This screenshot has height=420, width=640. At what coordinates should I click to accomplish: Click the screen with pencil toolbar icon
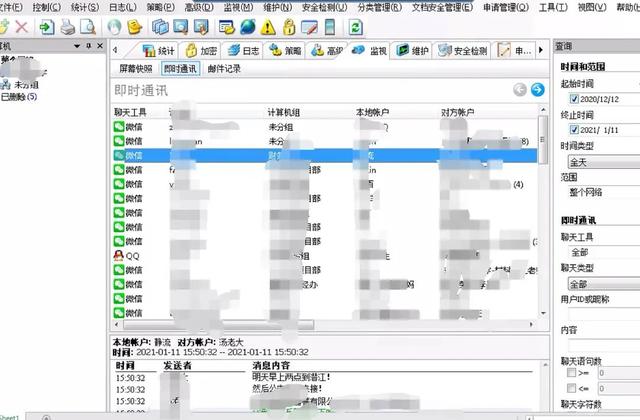click(x=309, y=27)
